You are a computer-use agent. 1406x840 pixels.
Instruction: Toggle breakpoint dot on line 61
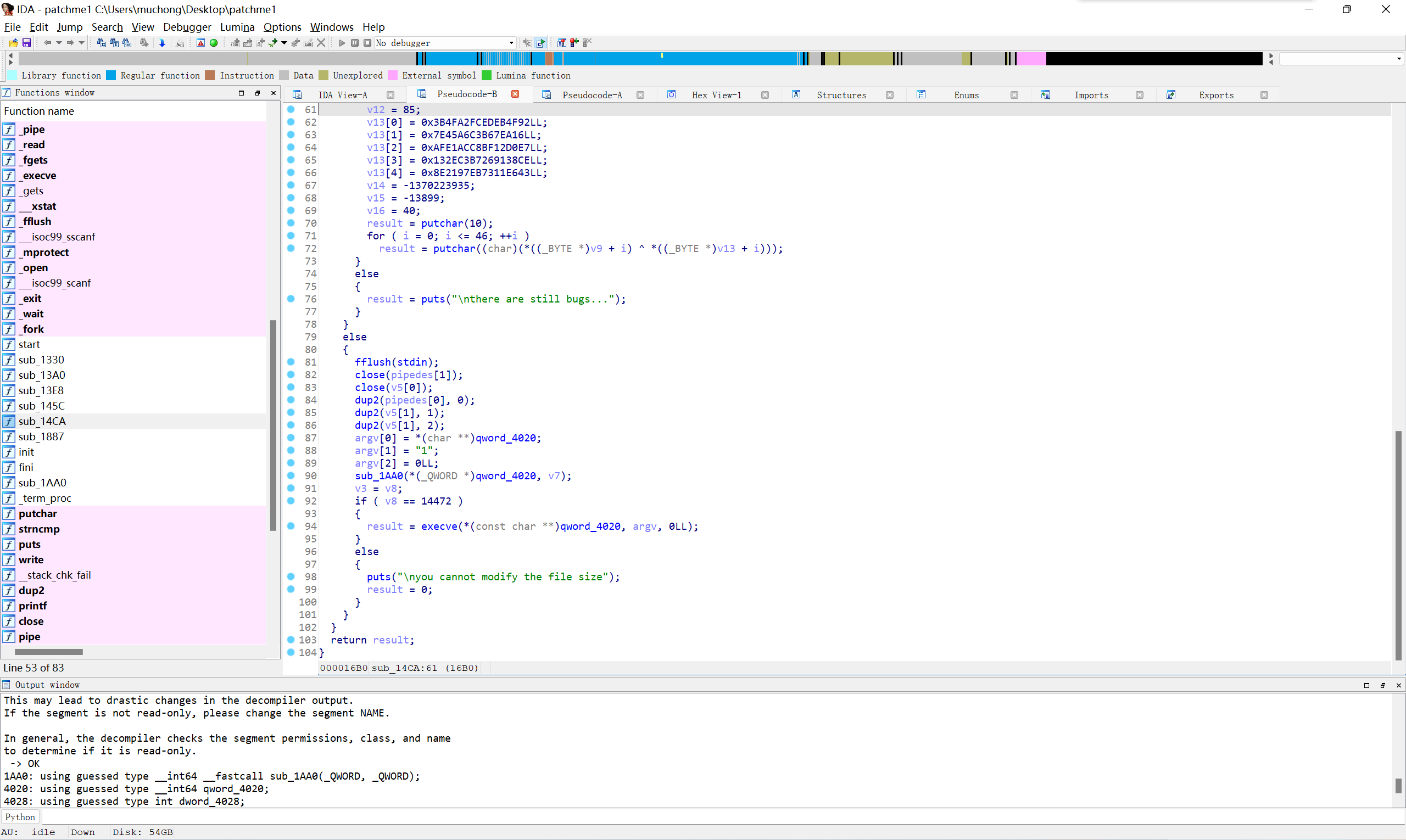click(291, 109)
